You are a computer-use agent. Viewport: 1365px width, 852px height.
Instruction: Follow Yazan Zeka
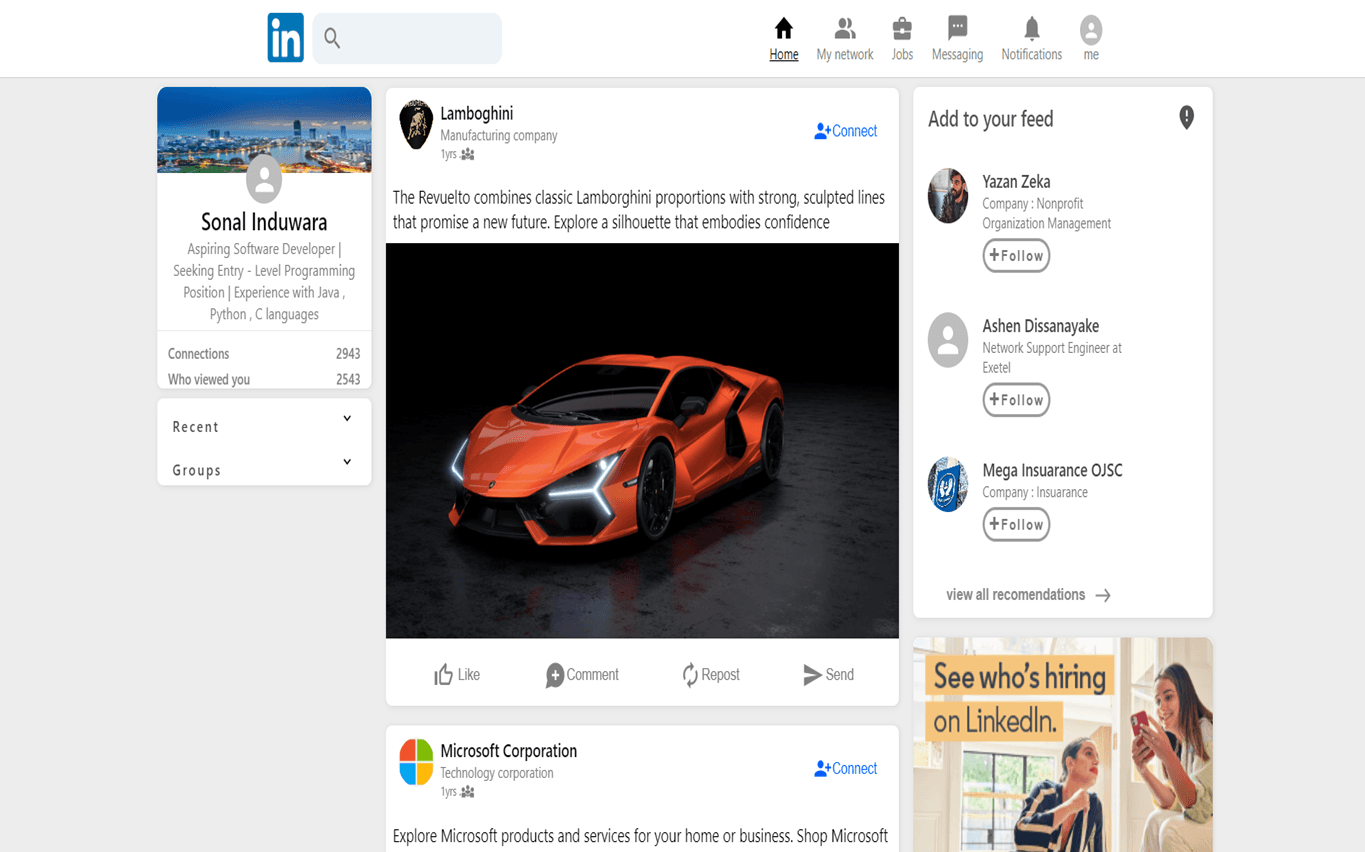[x=1016, y=256]
